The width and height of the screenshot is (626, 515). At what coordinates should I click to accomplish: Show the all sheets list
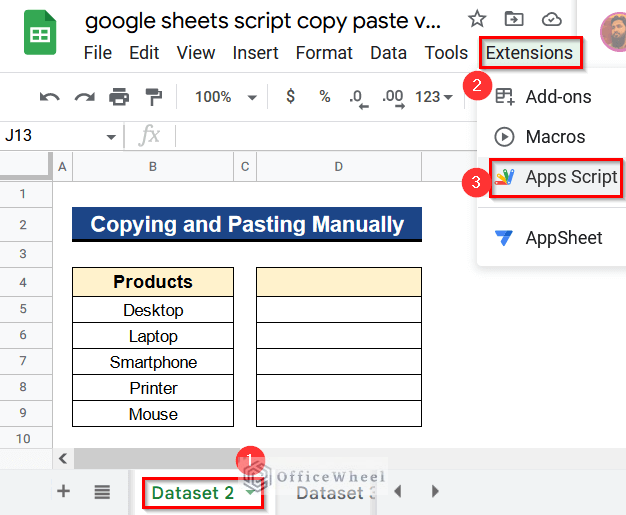click(x=102, y=491)
